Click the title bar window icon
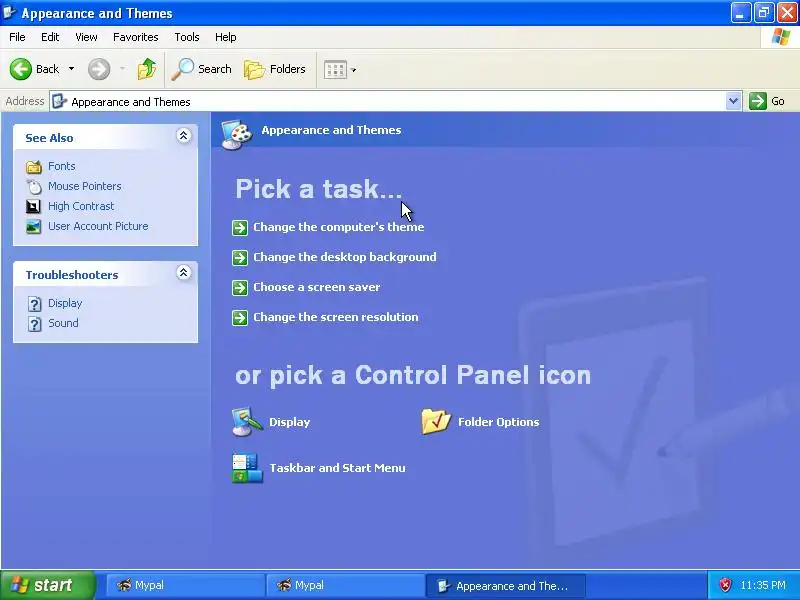Image resolution: width=800 pixels, height=600 pixels. point(9,13)
